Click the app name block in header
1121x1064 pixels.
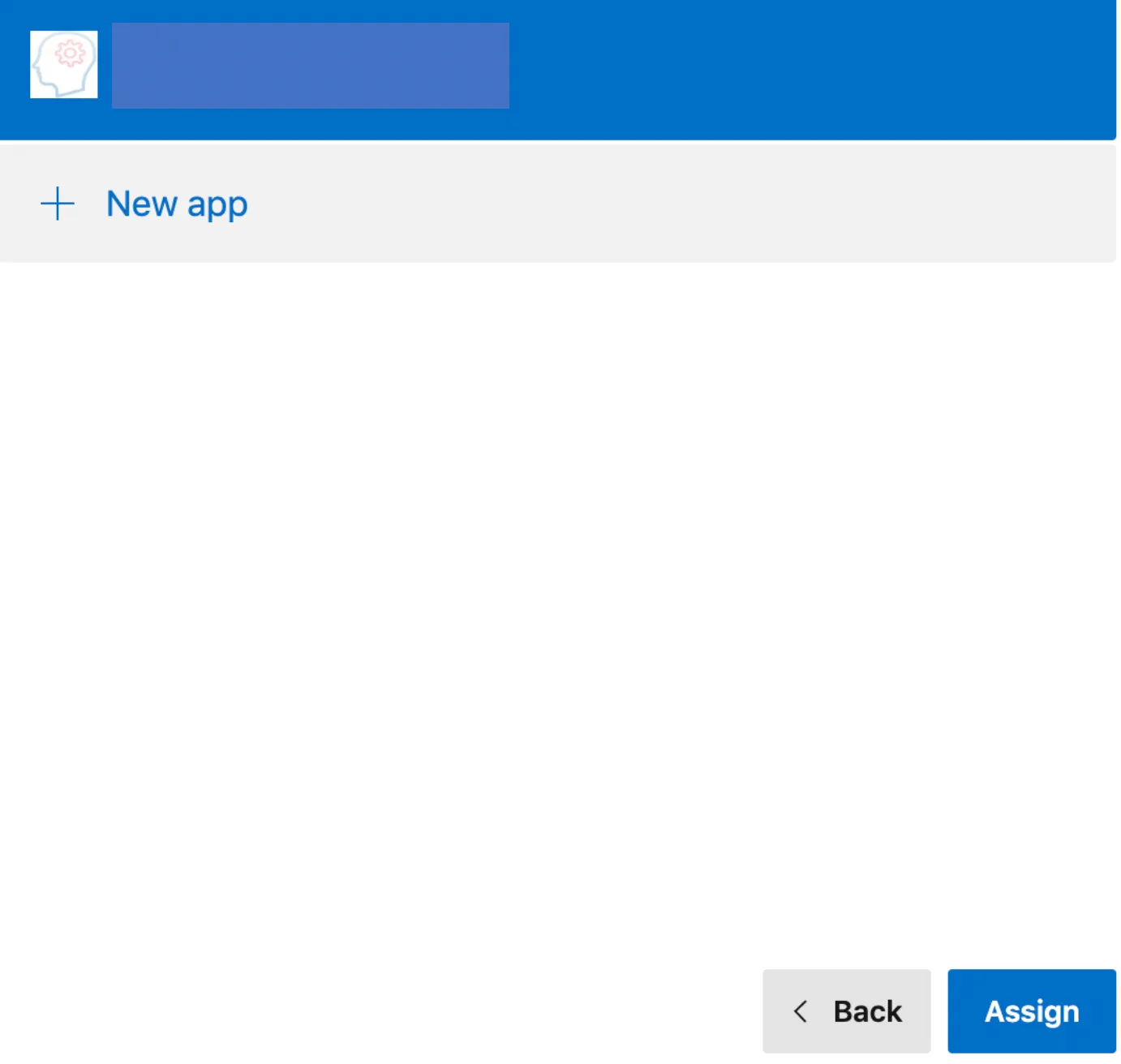click(x=310, y=66)
